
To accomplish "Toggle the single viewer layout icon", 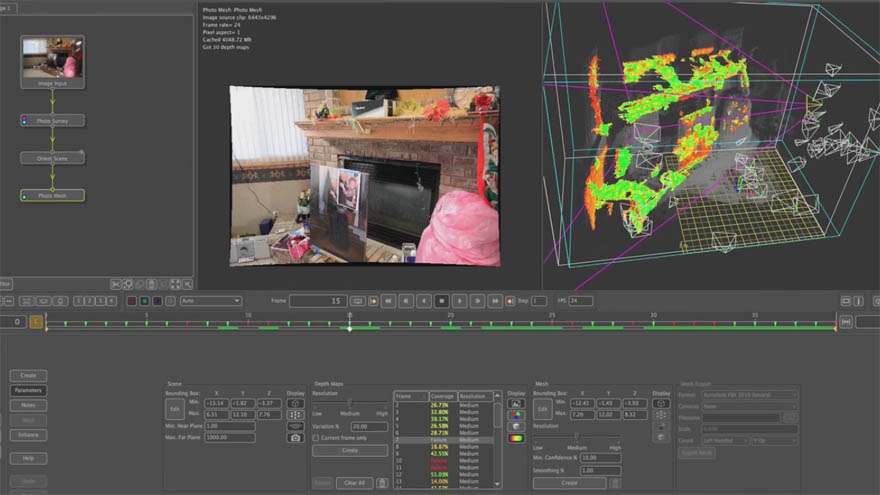I will [x=846, y=301].
